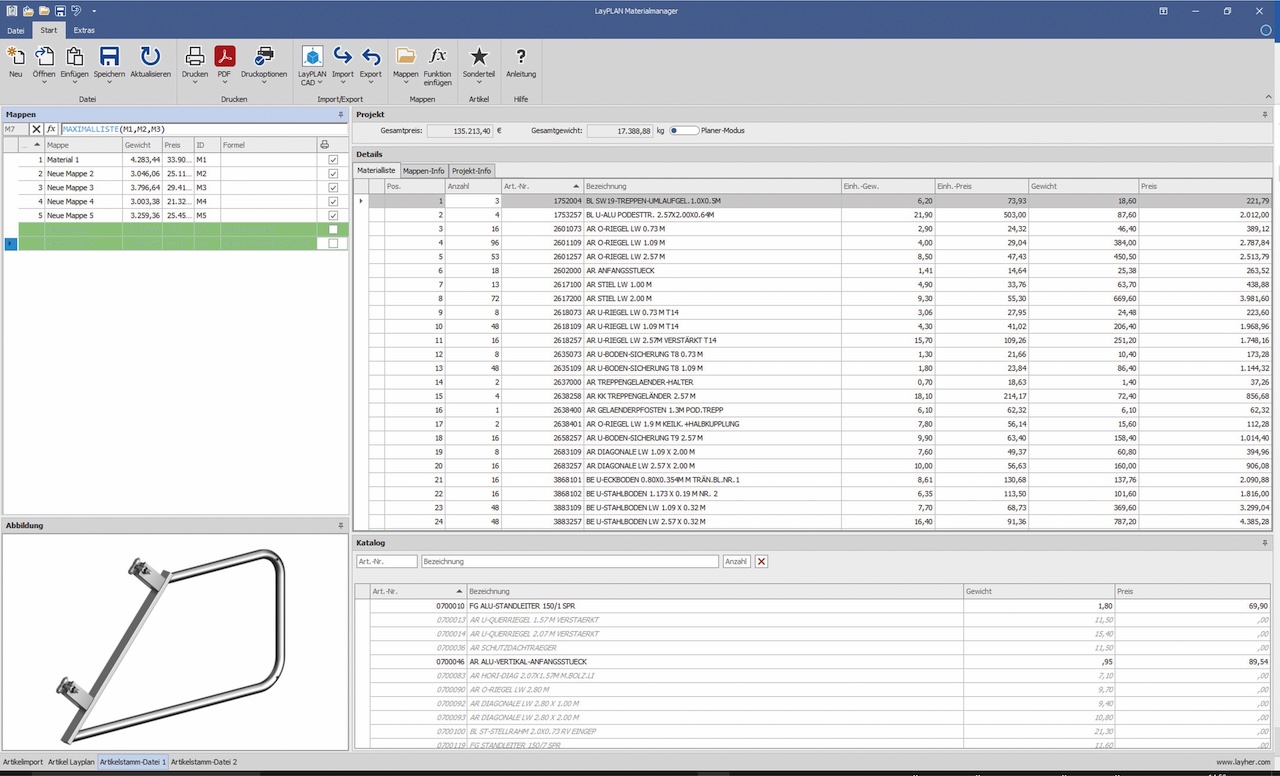Open the Mappen-Info tab
The height and width of the screenshot is (776, 1280).
tap(424, 171)
